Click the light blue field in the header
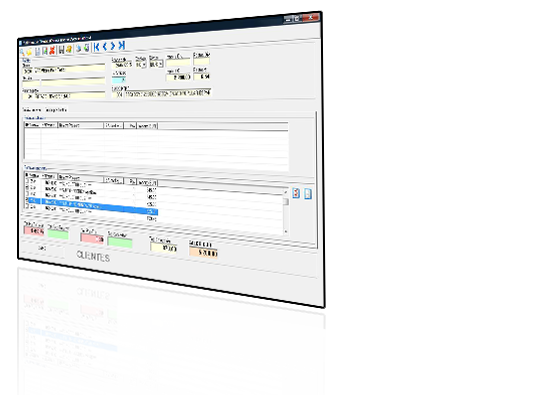The image size is (540, 395). [118, 80]
